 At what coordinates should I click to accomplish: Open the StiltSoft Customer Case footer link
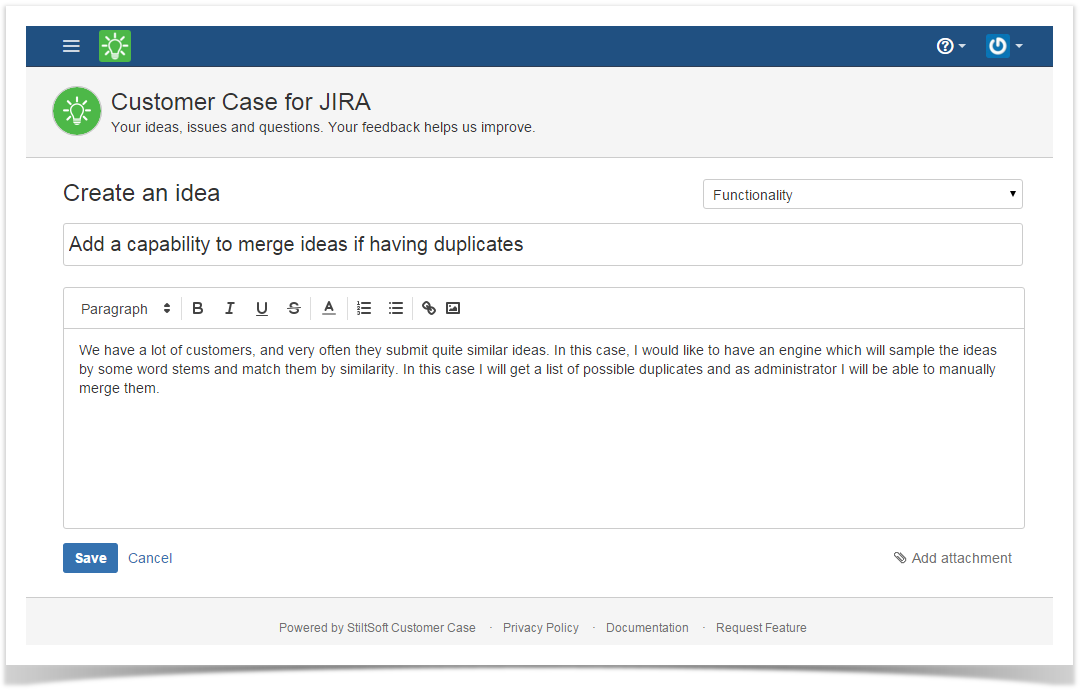pos(411,628)
